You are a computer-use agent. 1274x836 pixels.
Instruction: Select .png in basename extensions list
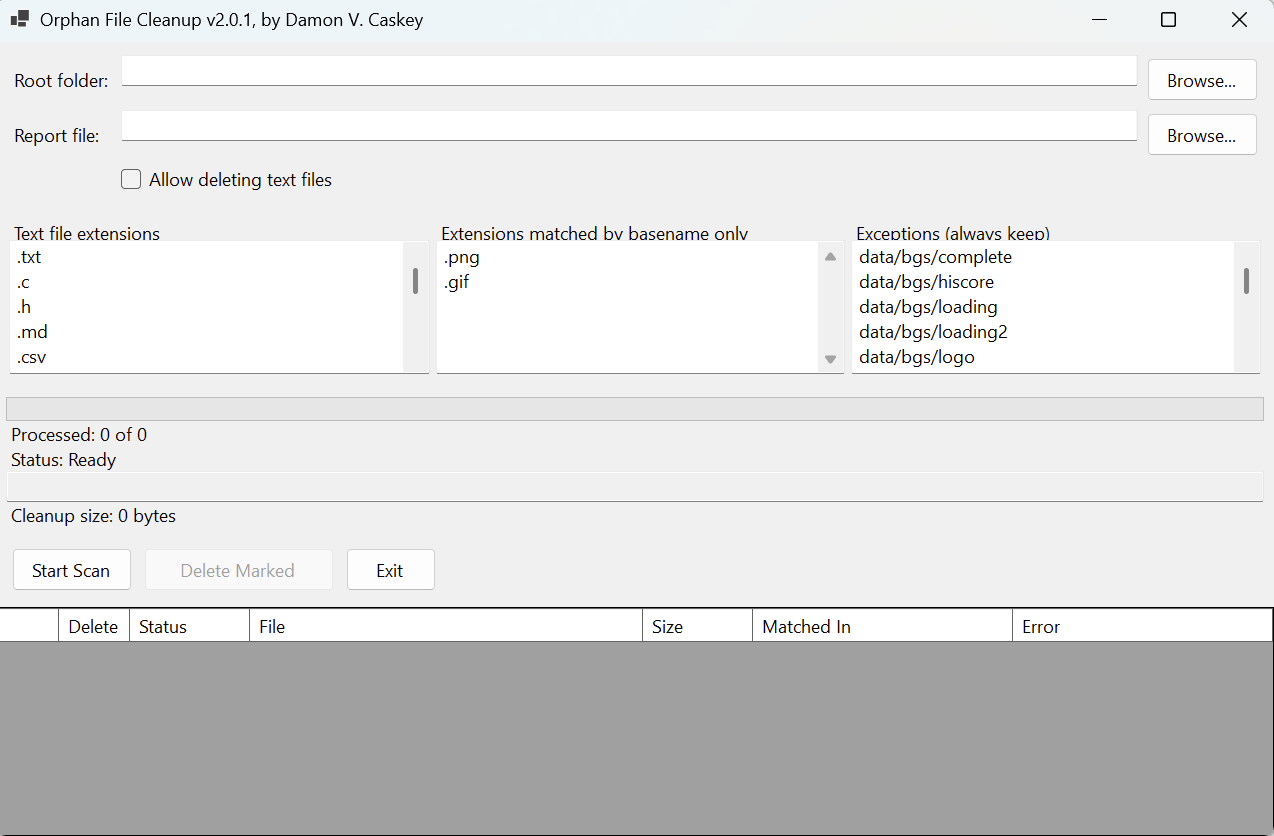462,258
